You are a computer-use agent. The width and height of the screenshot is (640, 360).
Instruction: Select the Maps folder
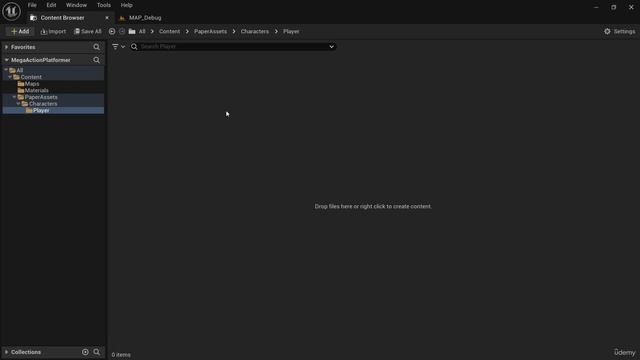click(x=53, y=84)
